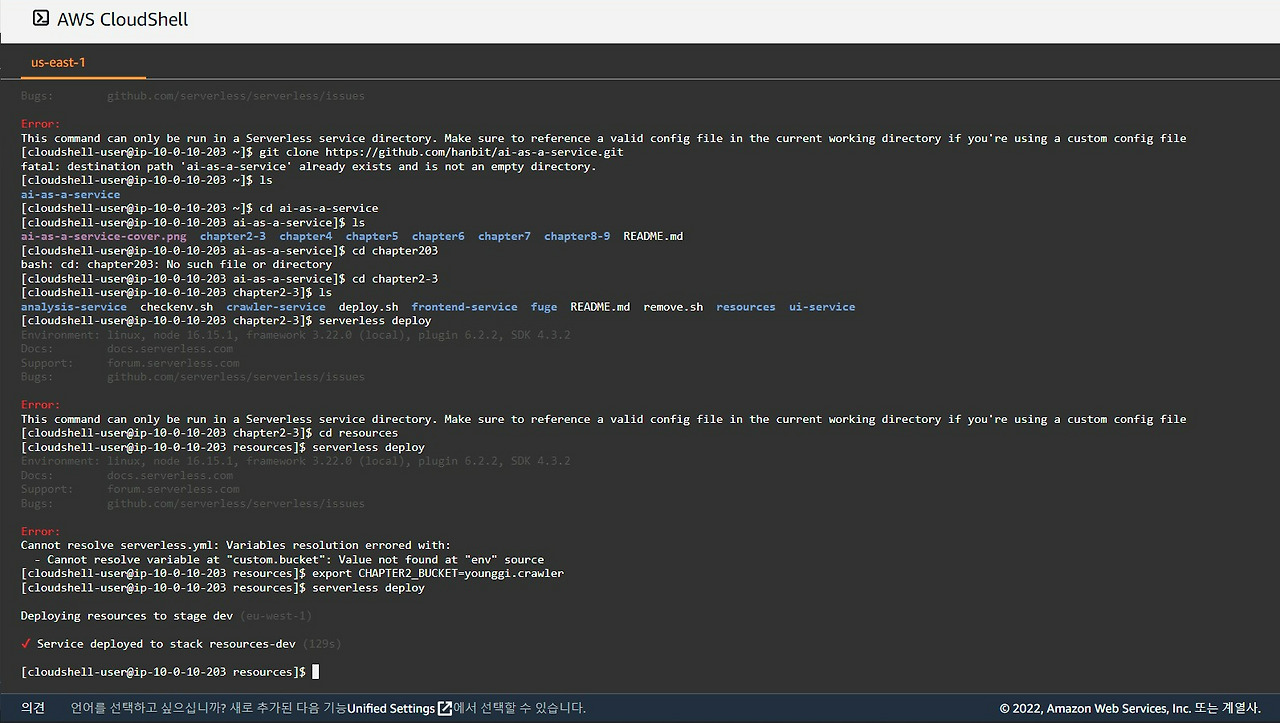Click the chapter7 folder name
The width and height of the screenshot is (1280, 723).
[x=504, y=236]
